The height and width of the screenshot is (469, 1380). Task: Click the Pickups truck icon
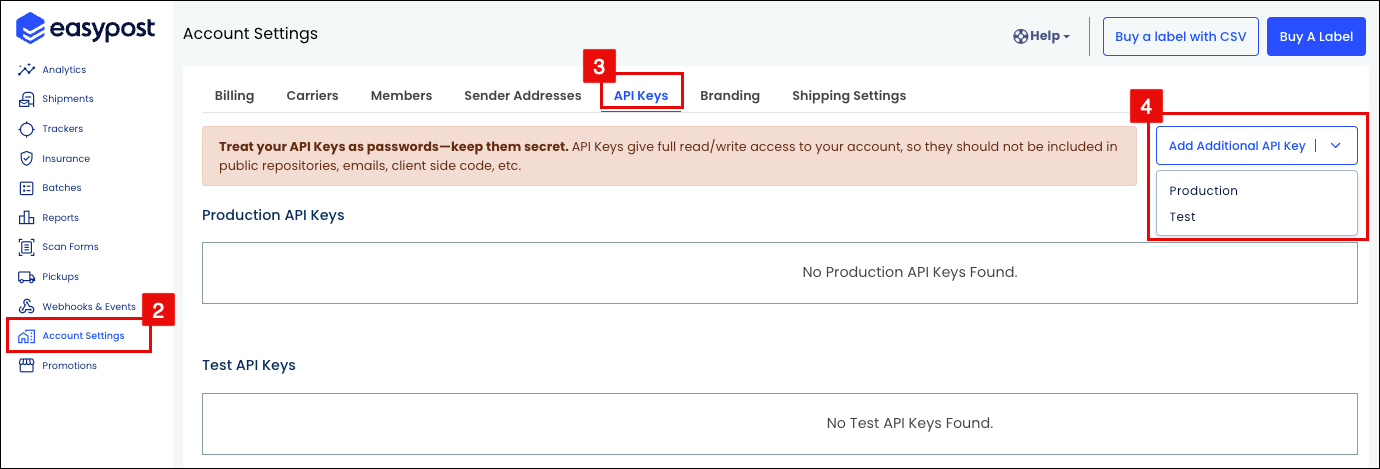coord(27,276)
